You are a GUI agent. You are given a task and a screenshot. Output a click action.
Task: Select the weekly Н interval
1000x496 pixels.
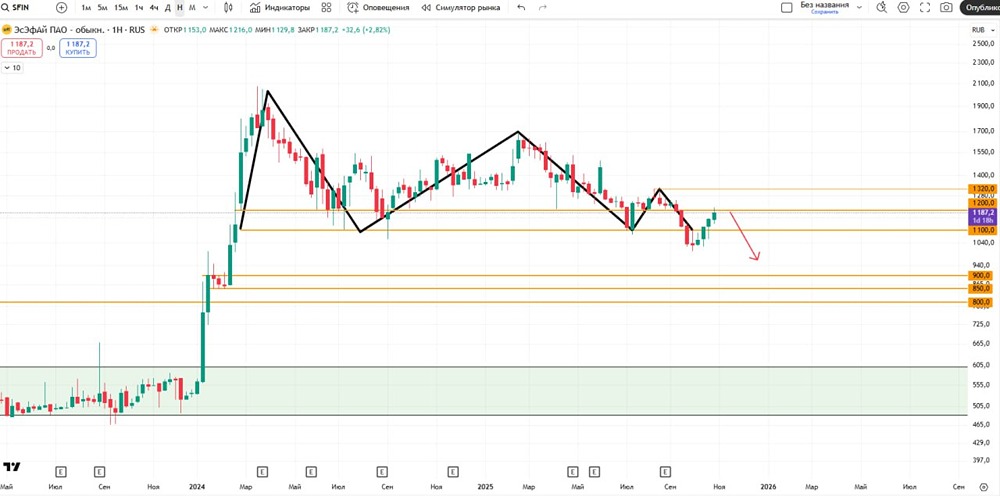coord(180,8)
